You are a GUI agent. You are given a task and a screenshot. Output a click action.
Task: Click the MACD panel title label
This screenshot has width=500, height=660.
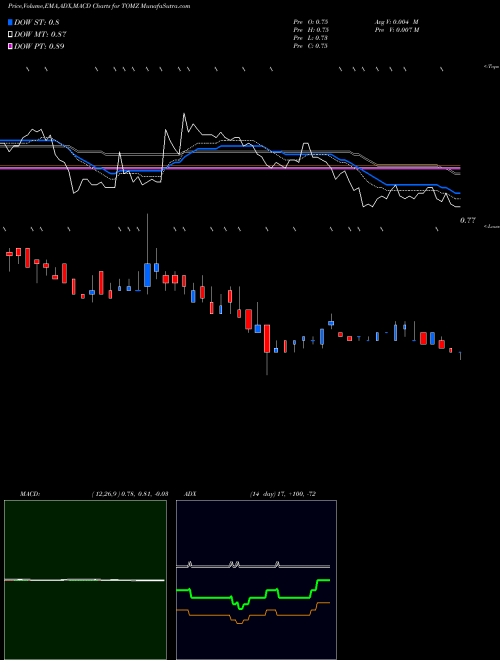coord(30,494)
